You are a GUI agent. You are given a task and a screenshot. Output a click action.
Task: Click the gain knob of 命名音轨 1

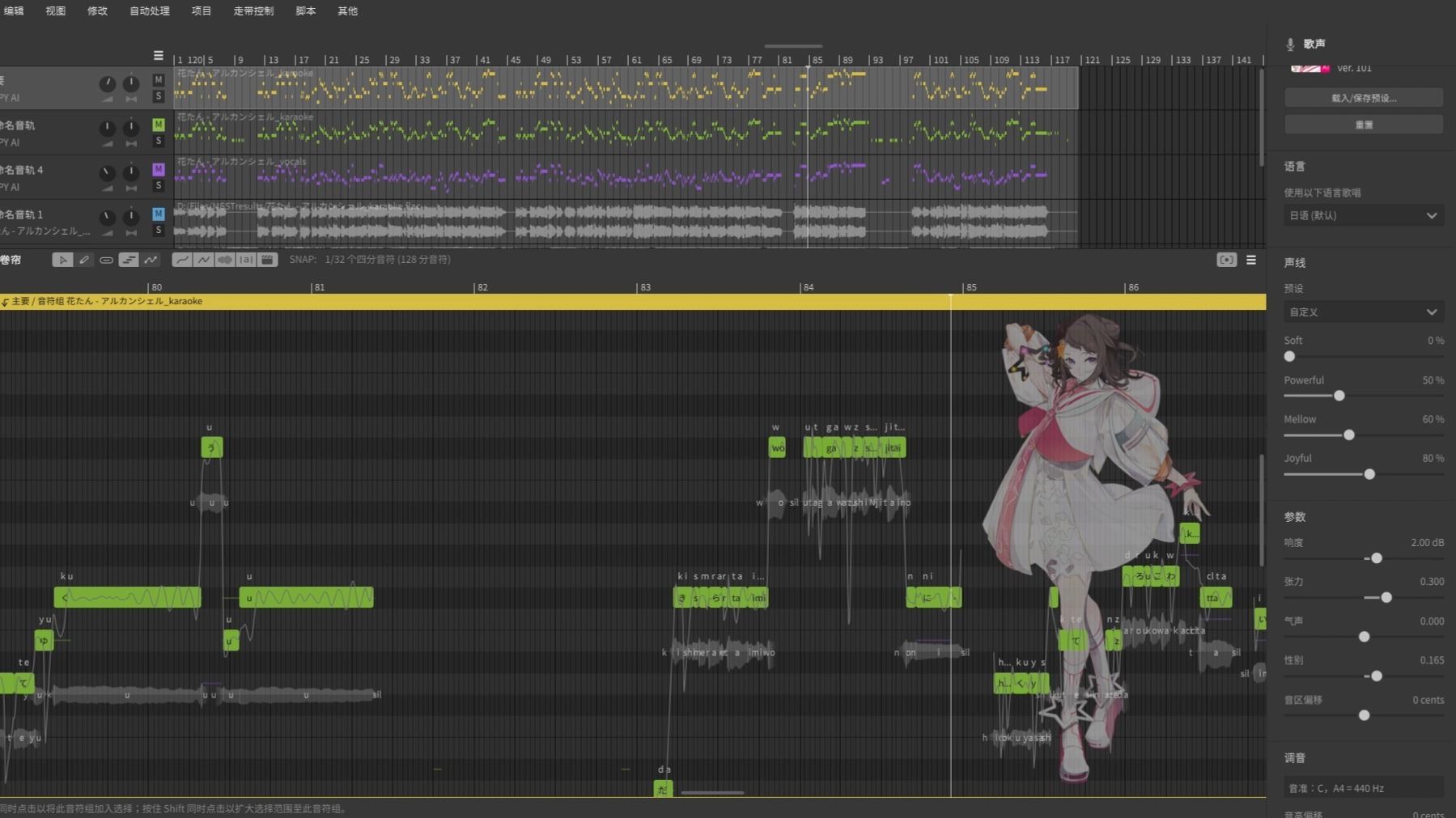tap(107, 218)
